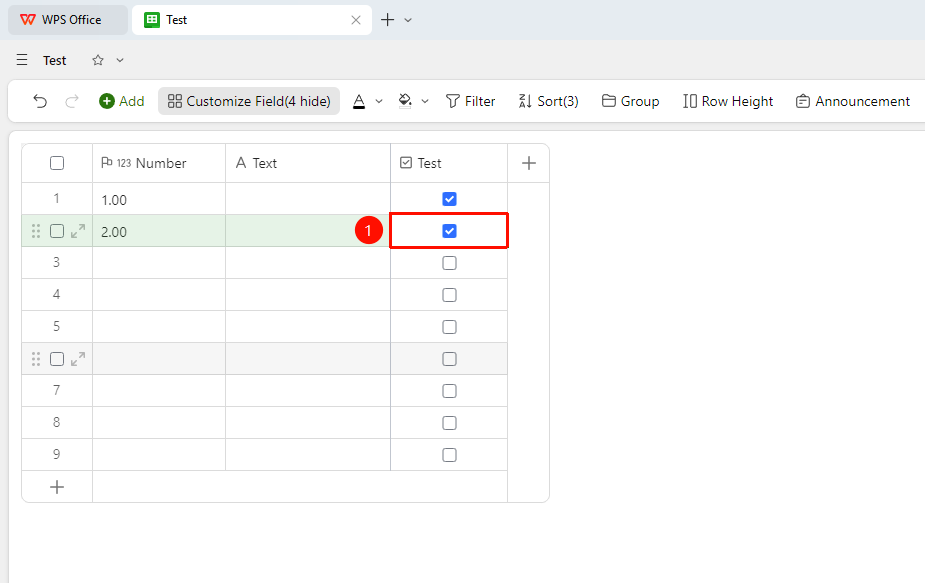The height and width of the screenshot is (583, 925).
Task: Click the green Add button
Action: point(122,101)
